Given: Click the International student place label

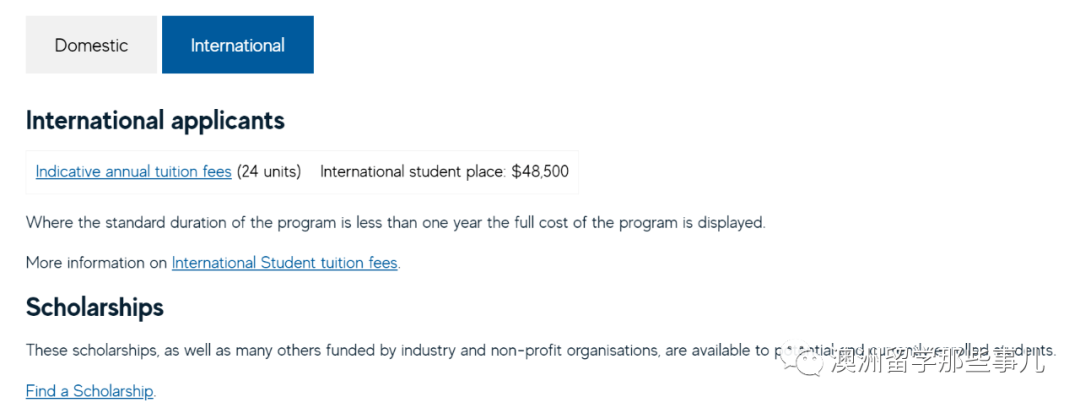Looking at the screenshot, I should [413, 171].
